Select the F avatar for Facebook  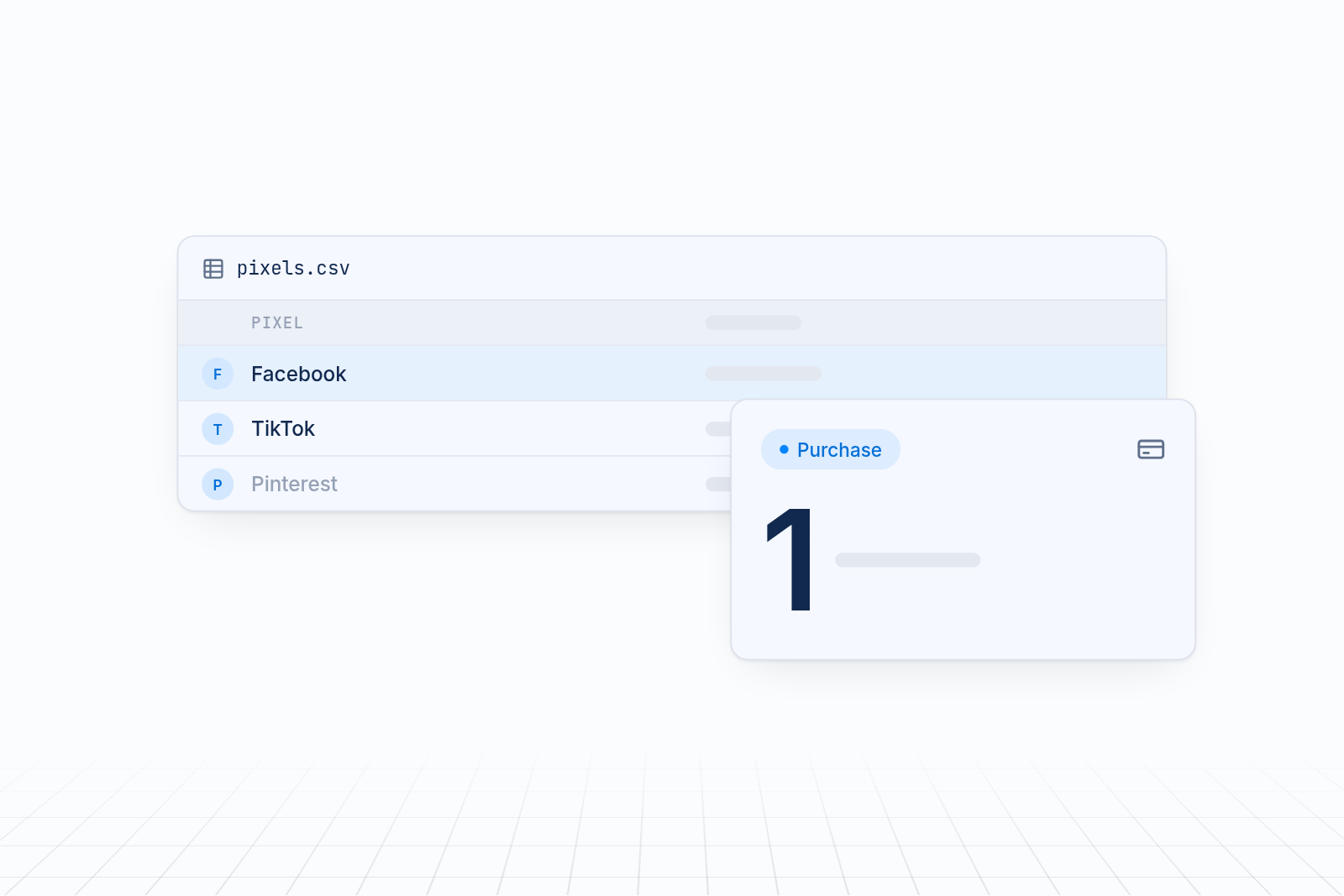218,374
